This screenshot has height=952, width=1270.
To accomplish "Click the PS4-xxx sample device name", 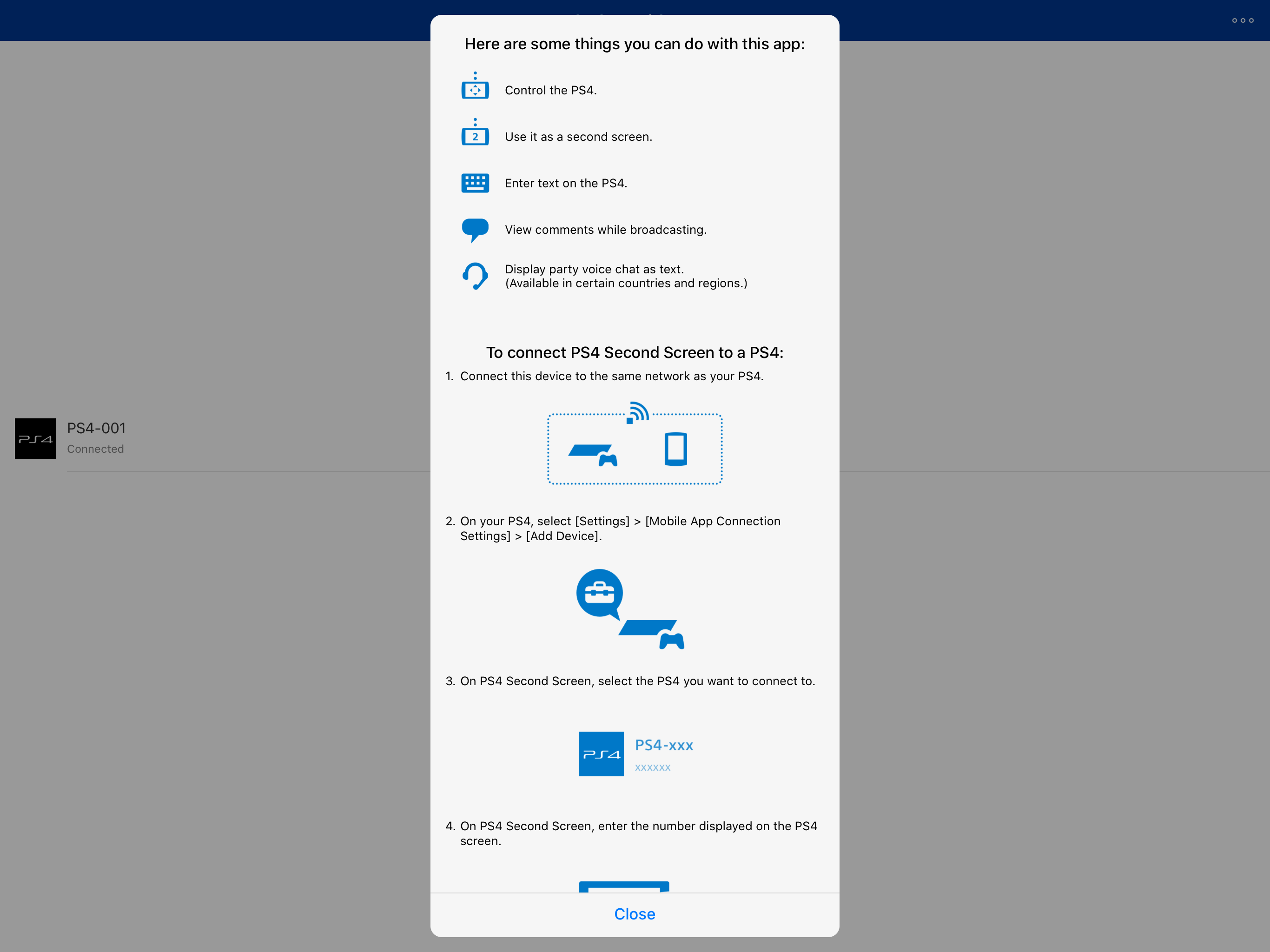I will point(664,745).
